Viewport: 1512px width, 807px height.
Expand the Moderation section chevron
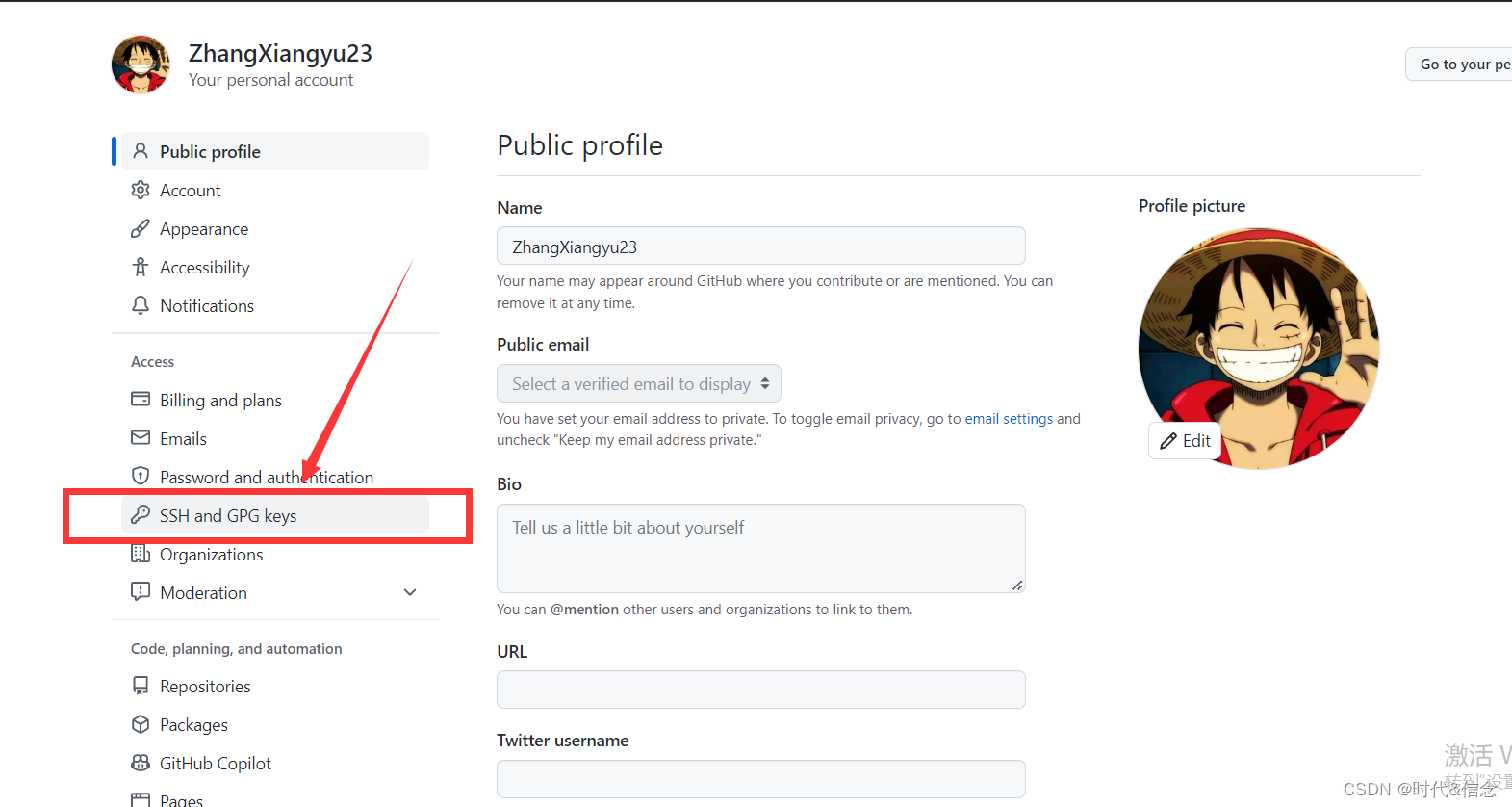(410, 592)
